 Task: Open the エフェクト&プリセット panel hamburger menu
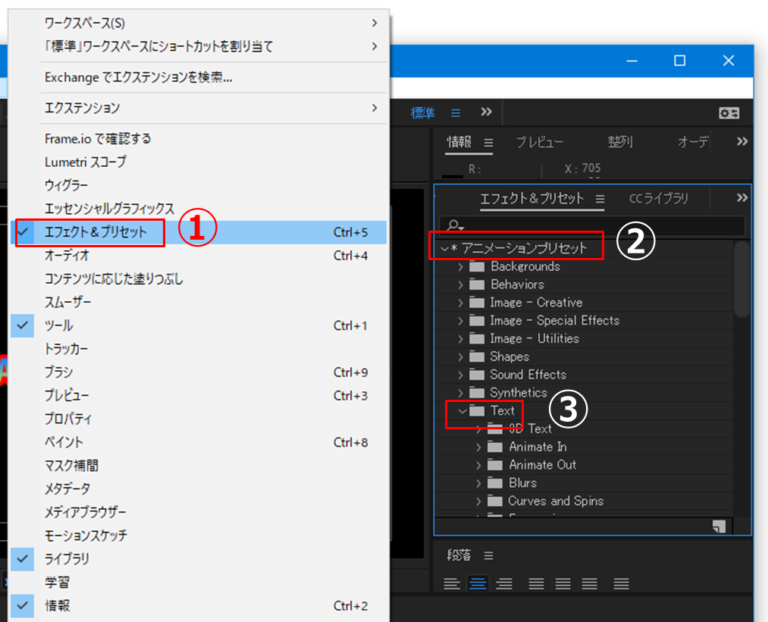pyautogui.click(x=600, y=199)
